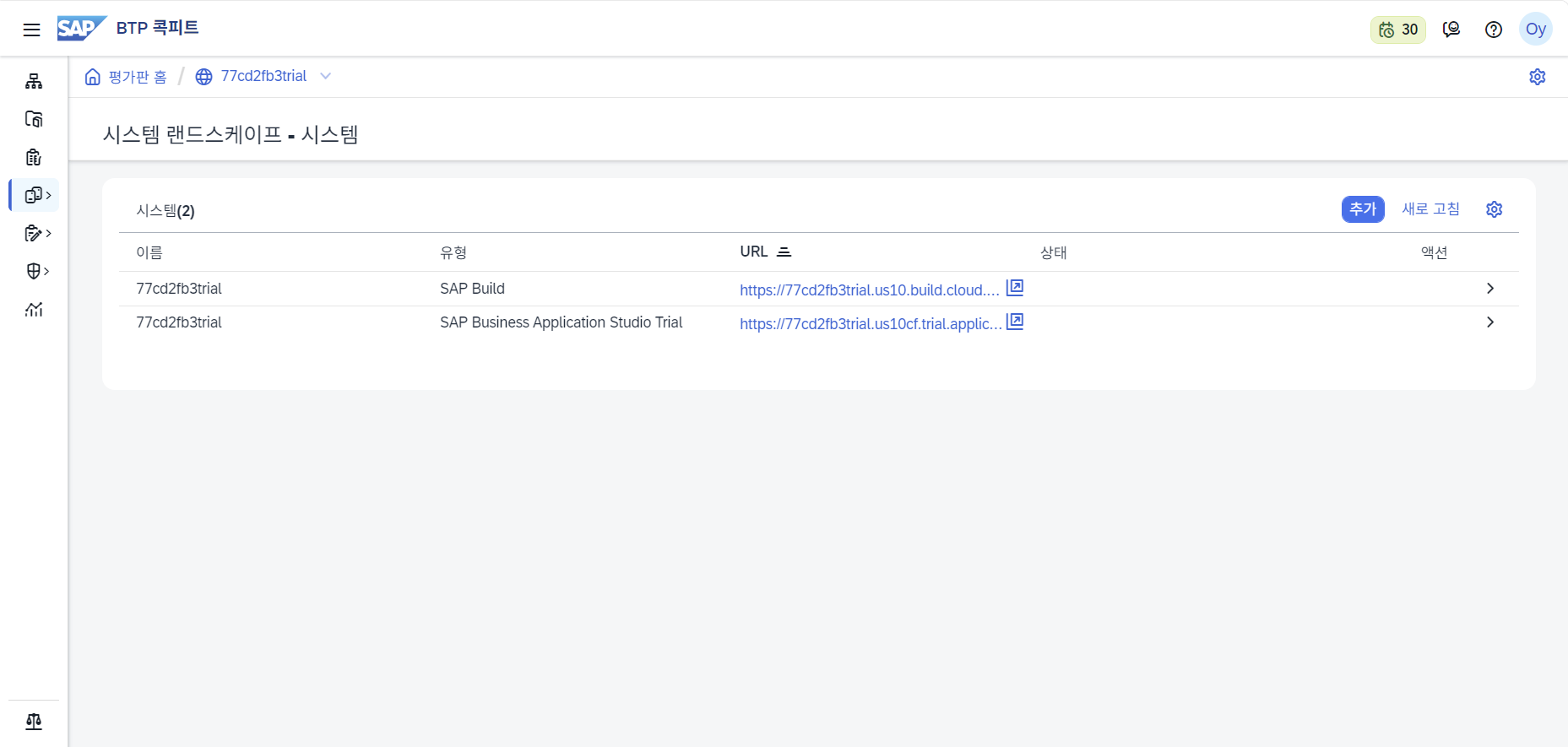Select the 77cd2fb3trial name in SAP Build row
The width and height of the screenshot is (1568, 747).
[x=179, y=289]
